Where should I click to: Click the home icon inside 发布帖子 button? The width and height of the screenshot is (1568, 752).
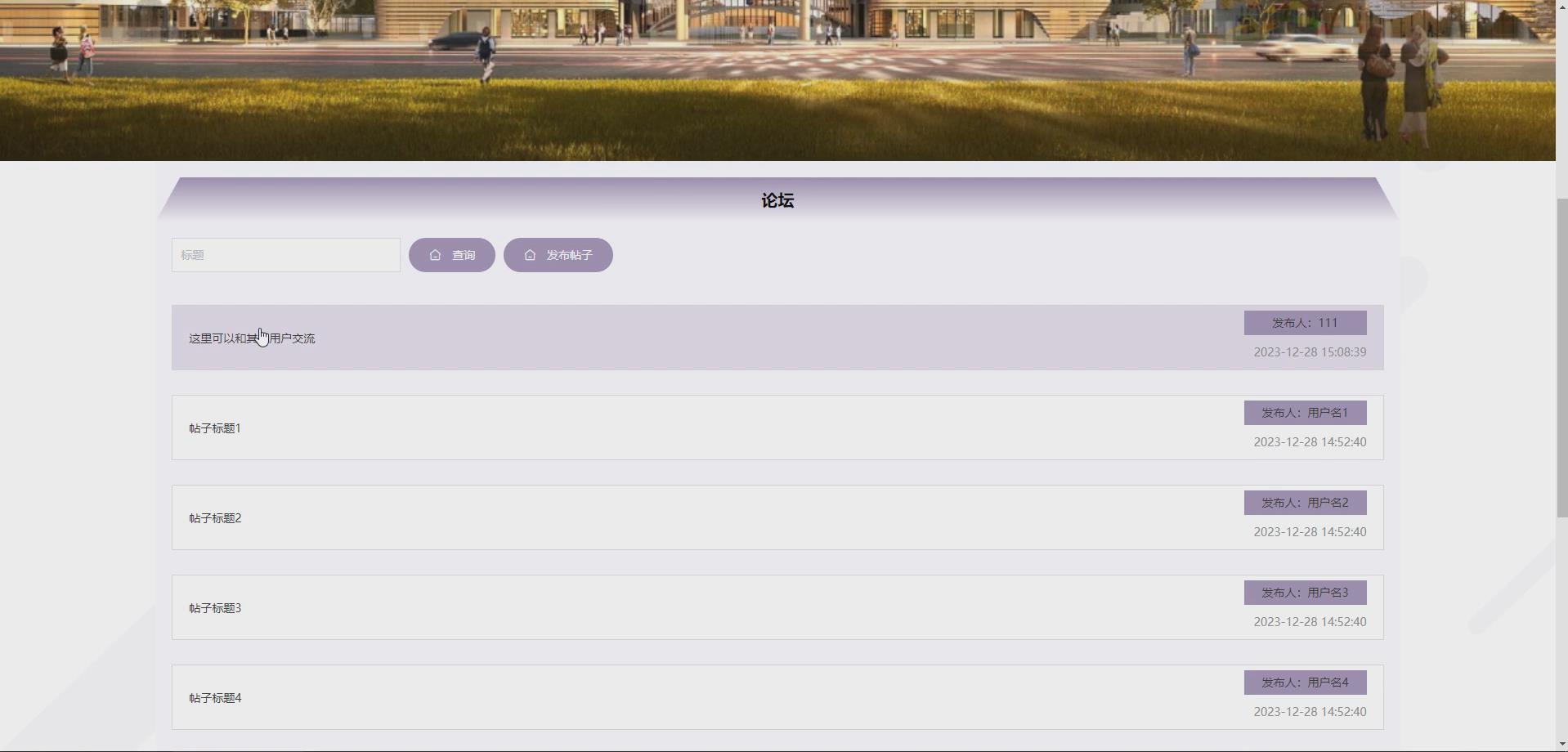coord(530,255)
